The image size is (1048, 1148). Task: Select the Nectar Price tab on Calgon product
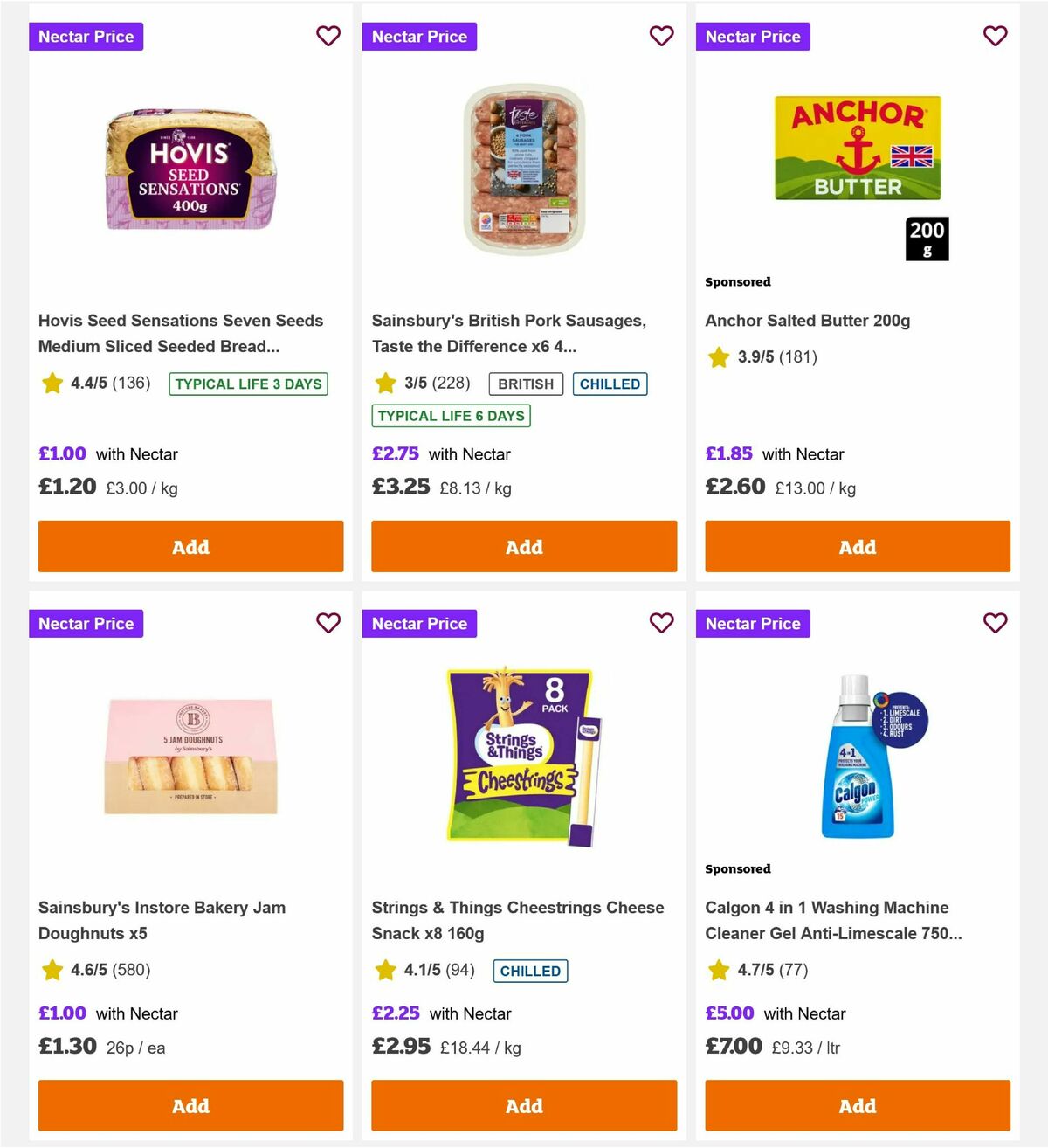(x=753, y=623)
